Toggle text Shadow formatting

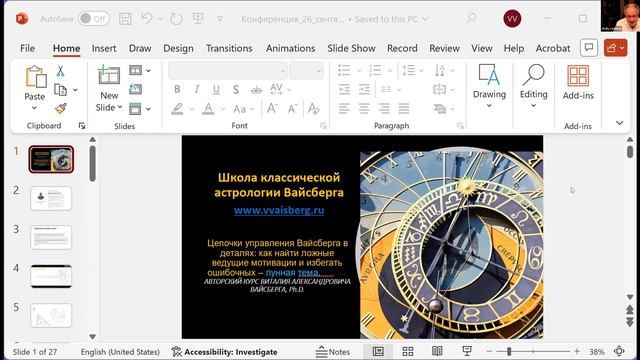(236, 89)
